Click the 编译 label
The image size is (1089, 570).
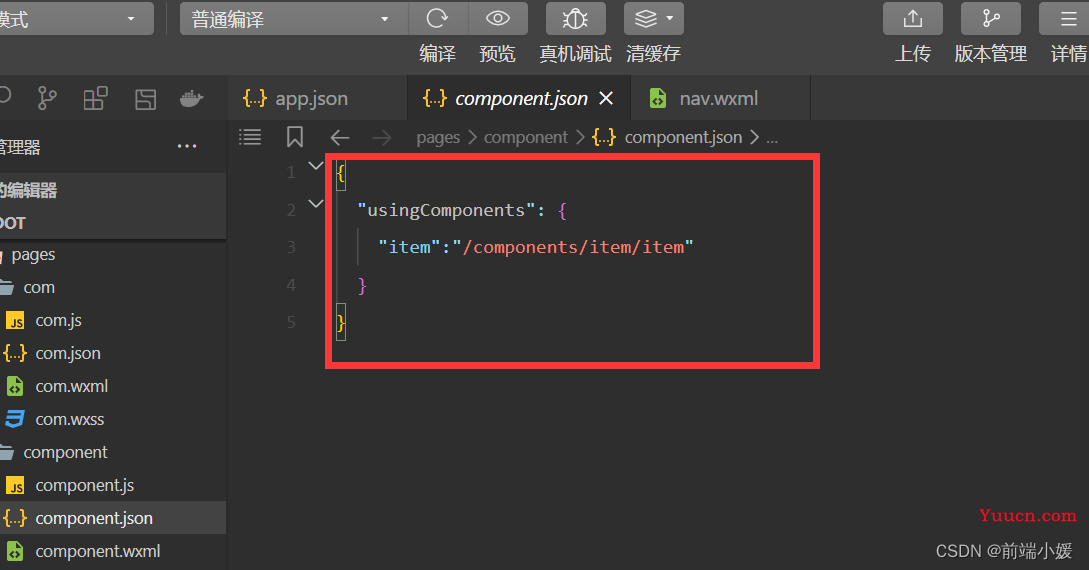437,53
